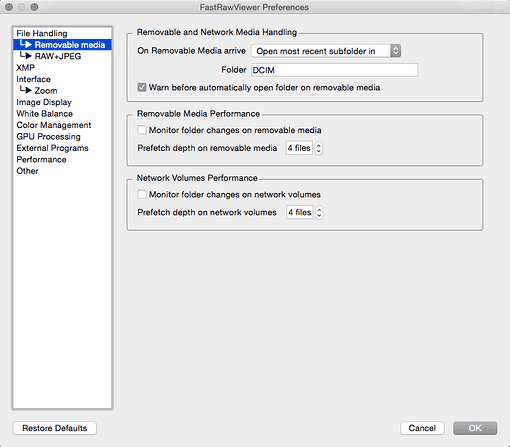This screenshot has width=510, height=447.
Task: Click the network volumes prefetch depth stepper arrows
Action: (319, 212)
